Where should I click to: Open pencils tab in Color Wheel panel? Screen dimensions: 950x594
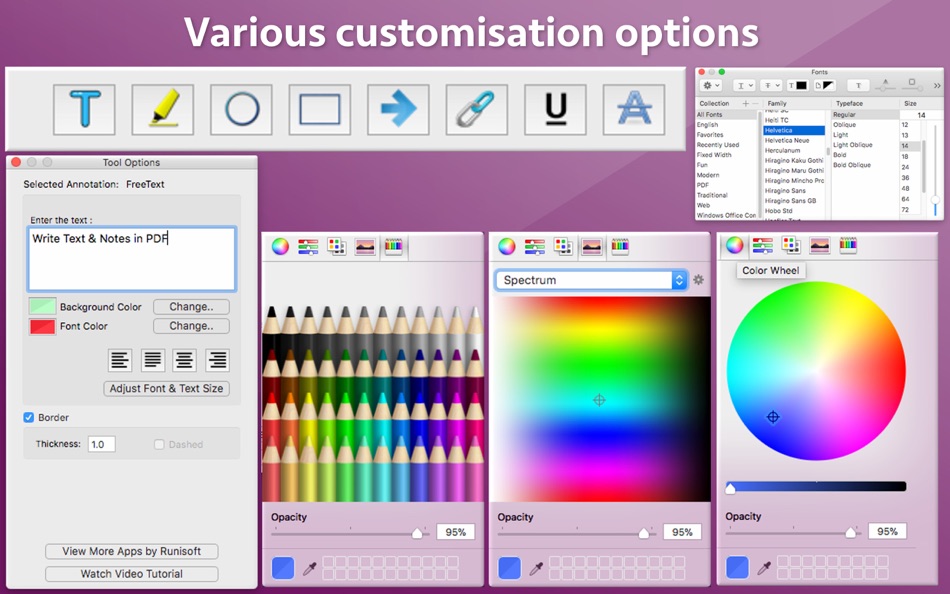pos(848,245)
